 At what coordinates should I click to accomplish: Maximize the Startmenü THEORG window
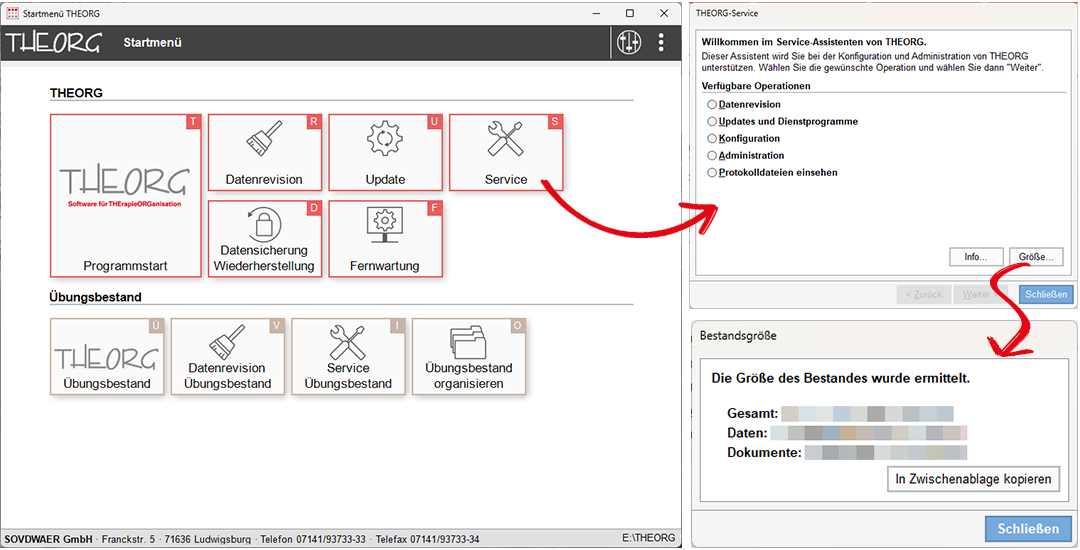[630, 13]
